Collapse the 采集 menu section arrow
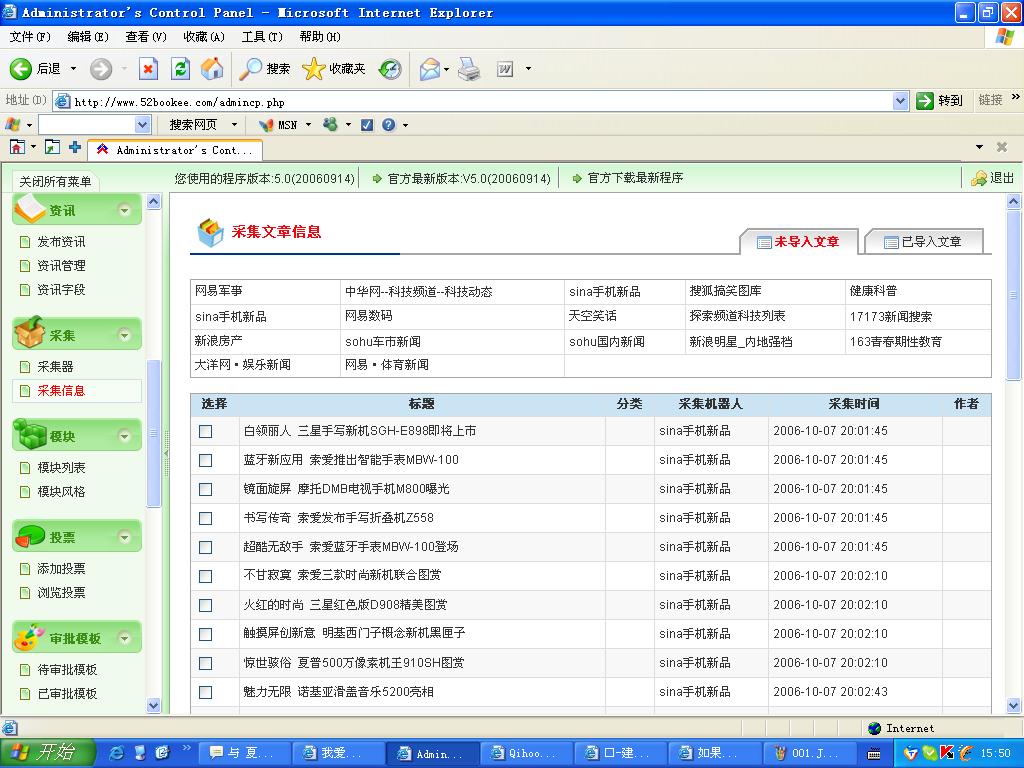This screenshot has width=1024, height=768. [x=124, y=335]
